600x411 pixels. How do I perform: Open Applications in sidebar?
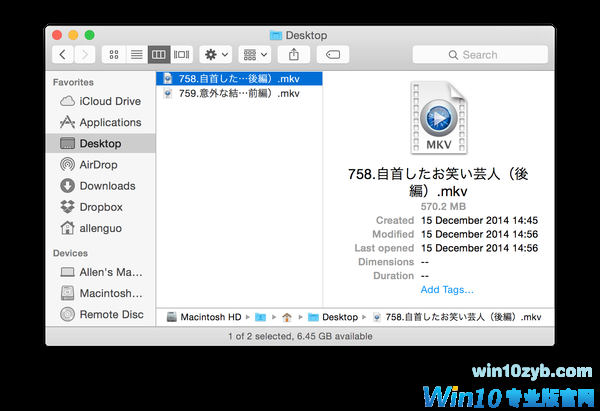point(101,122)
